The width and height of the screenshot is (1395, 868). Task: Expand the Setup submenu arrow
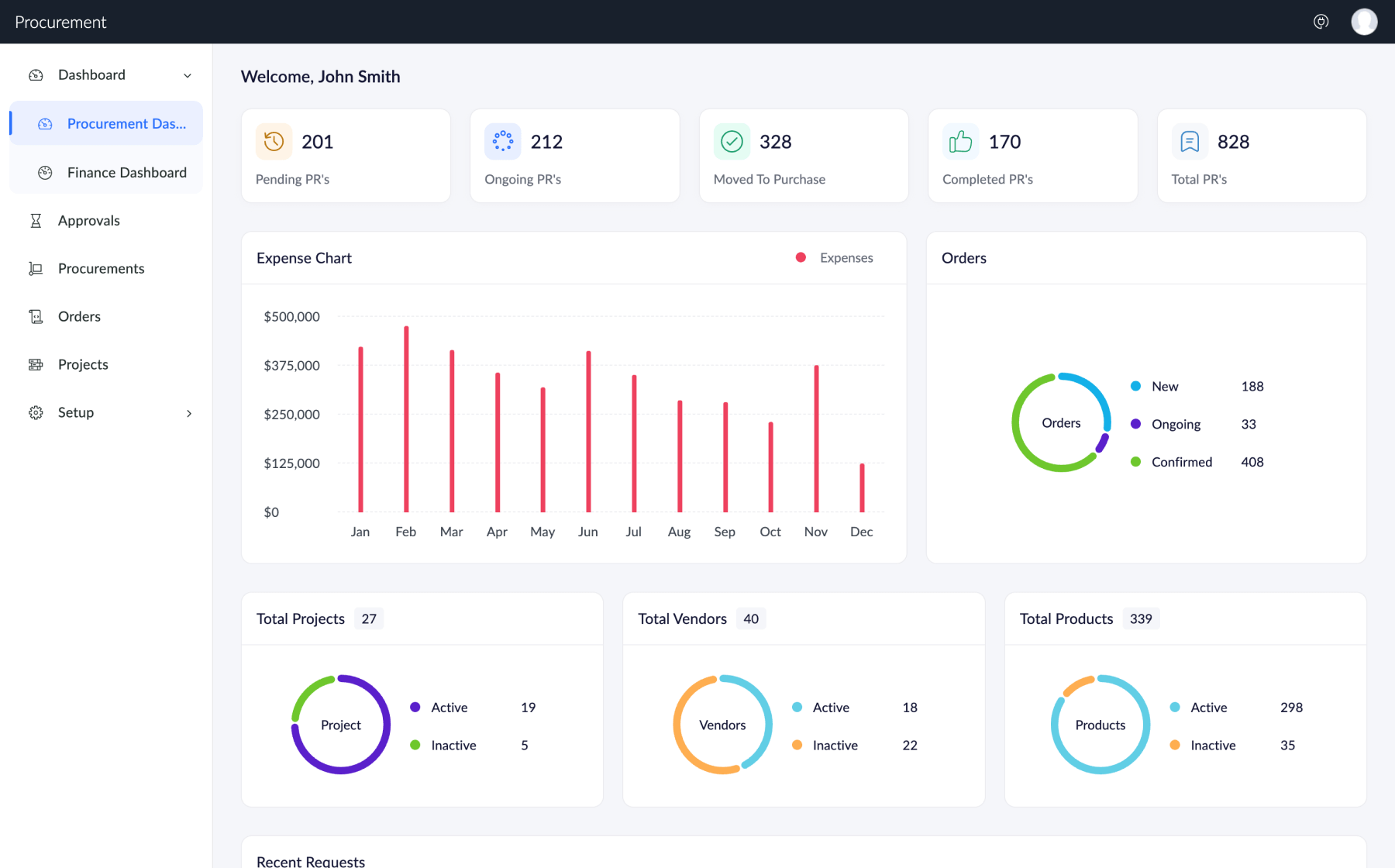click(188, 413)
